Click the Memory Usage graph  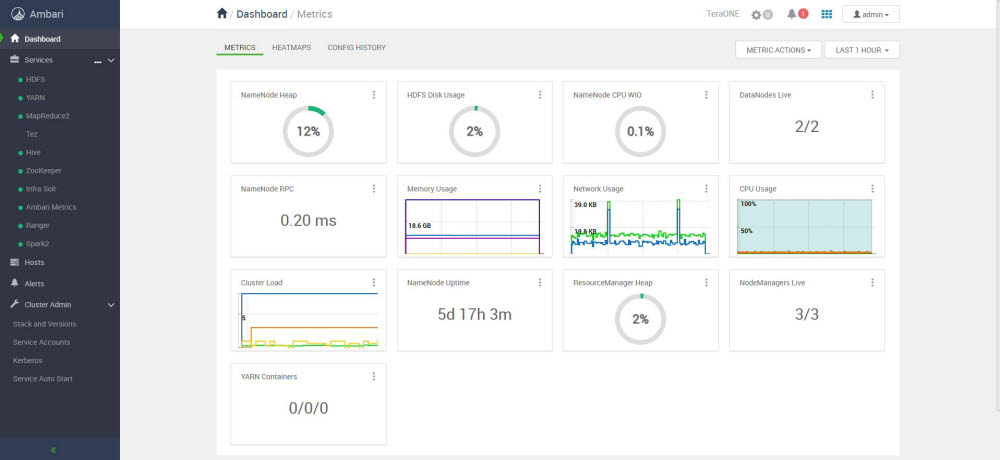pos(473,226)
